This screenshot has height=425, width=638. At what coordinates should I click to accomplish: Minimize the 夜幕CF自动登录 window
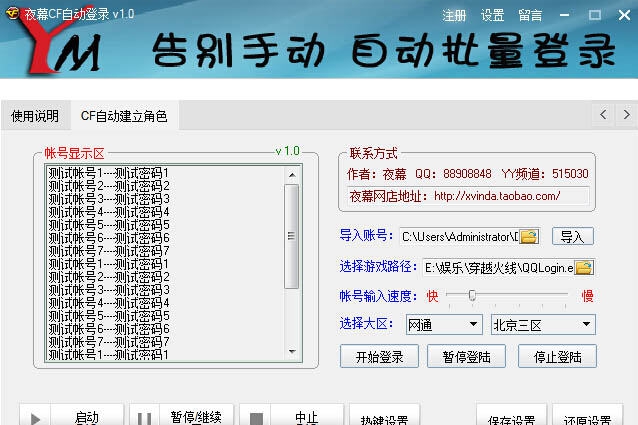564,15
